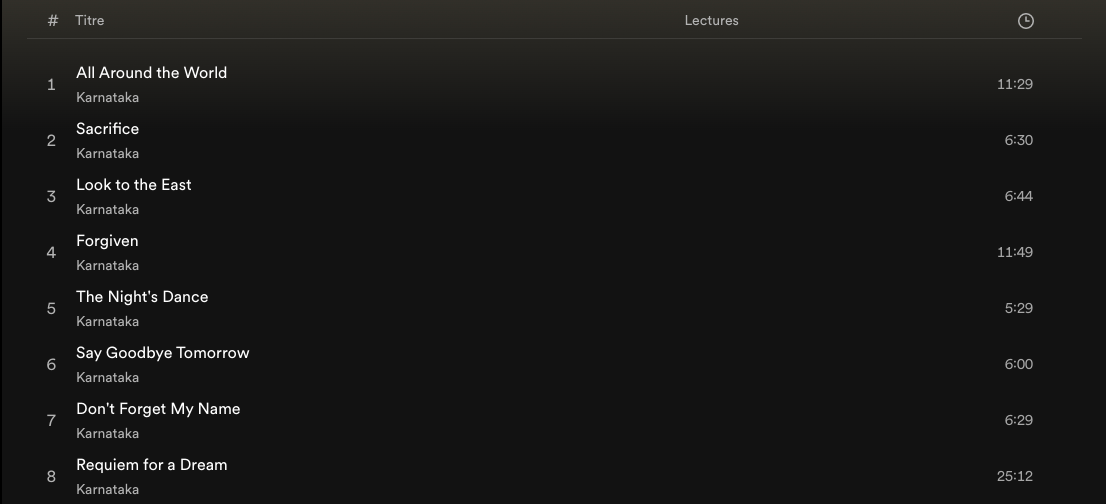1106x504 pixels.
Task: Click track number 8
Action: [x=51, y=477]
